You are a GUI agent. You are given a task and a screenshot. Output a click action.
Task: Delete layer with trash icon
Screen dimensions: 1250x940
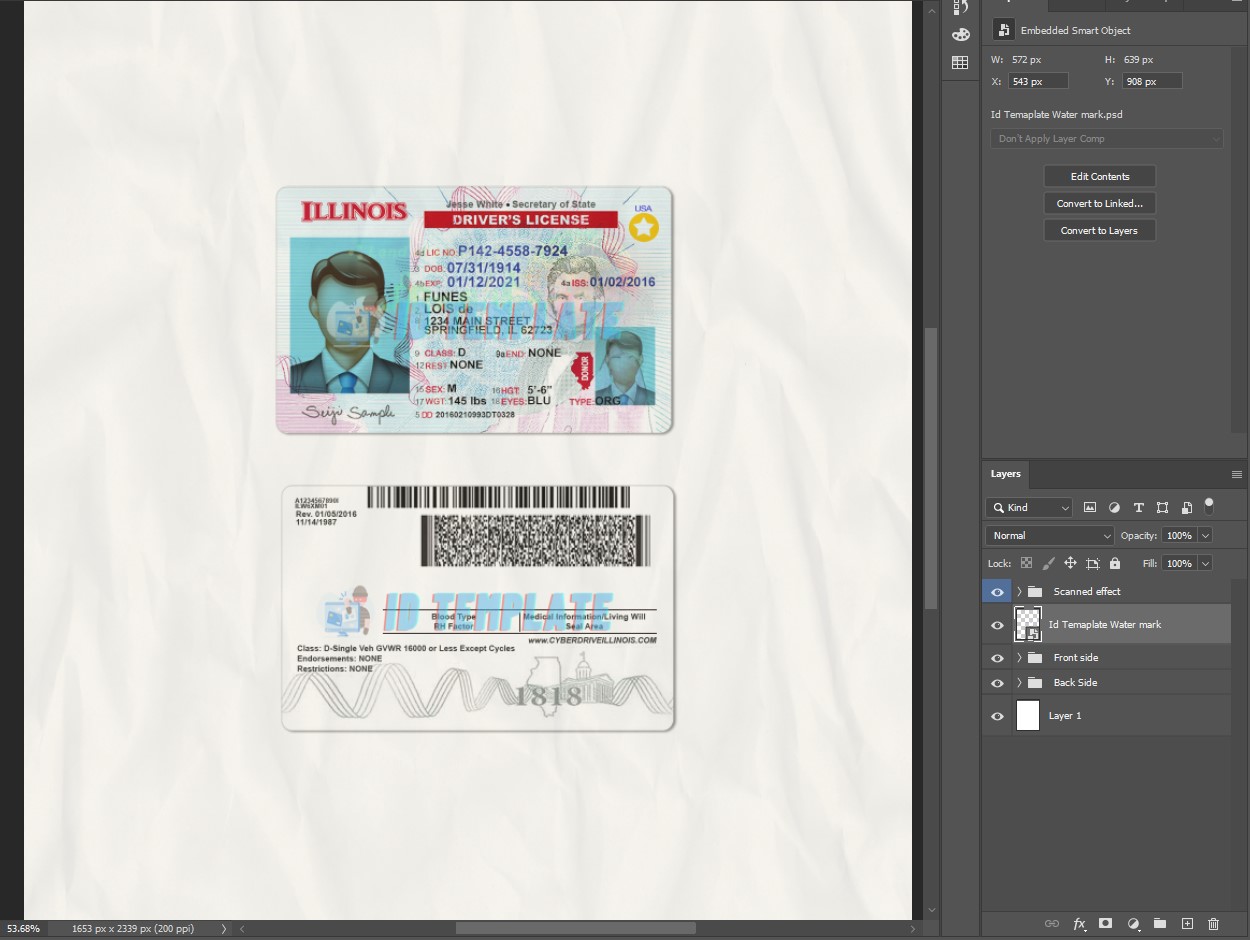point(1213,924)
